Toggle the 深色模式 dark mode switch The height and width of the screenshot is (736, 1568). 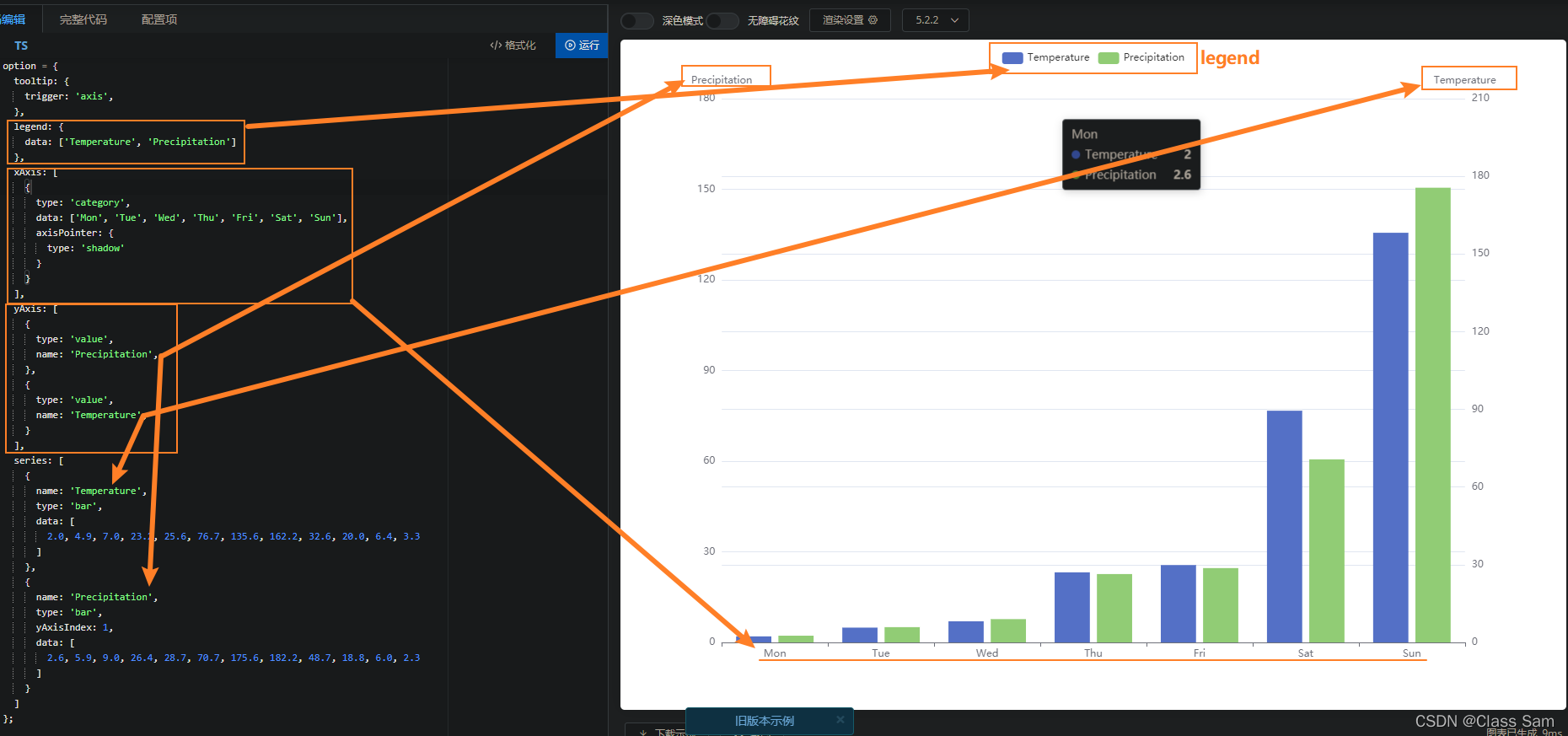(637, 20)
